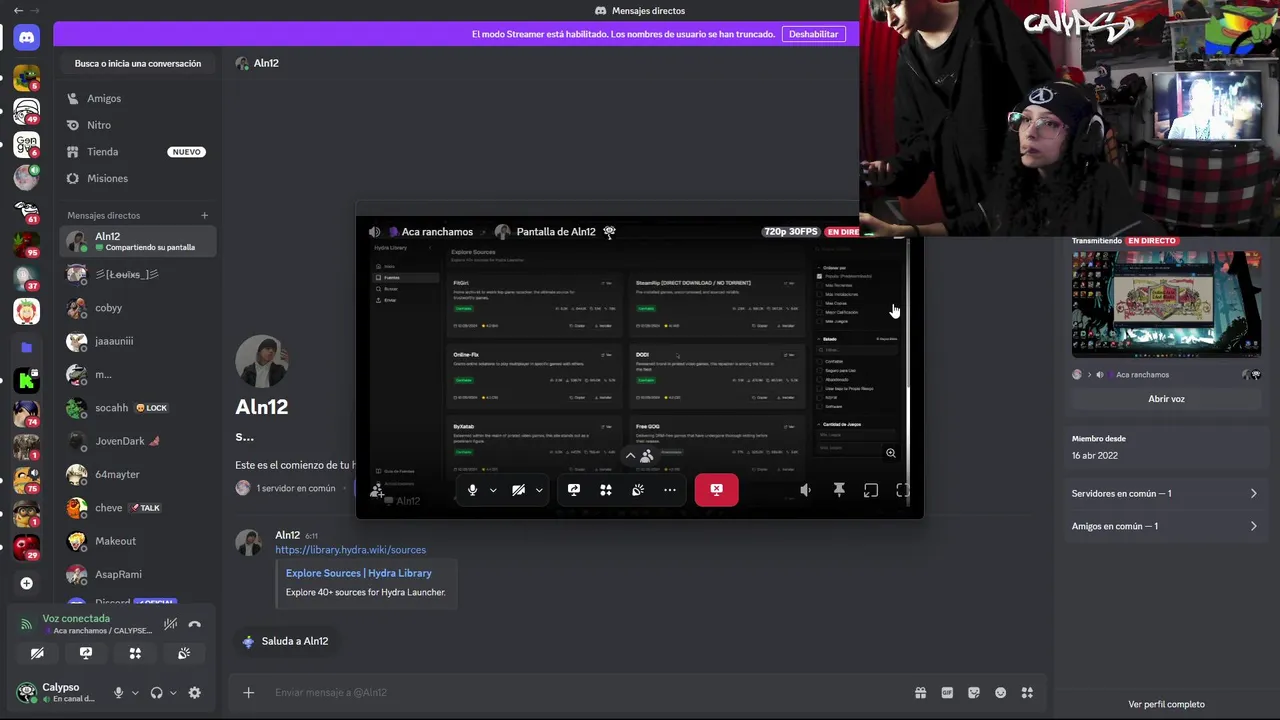Screen dimensions: 1280x720
Task: Pop out the stream window
Action: click(871, 490)
